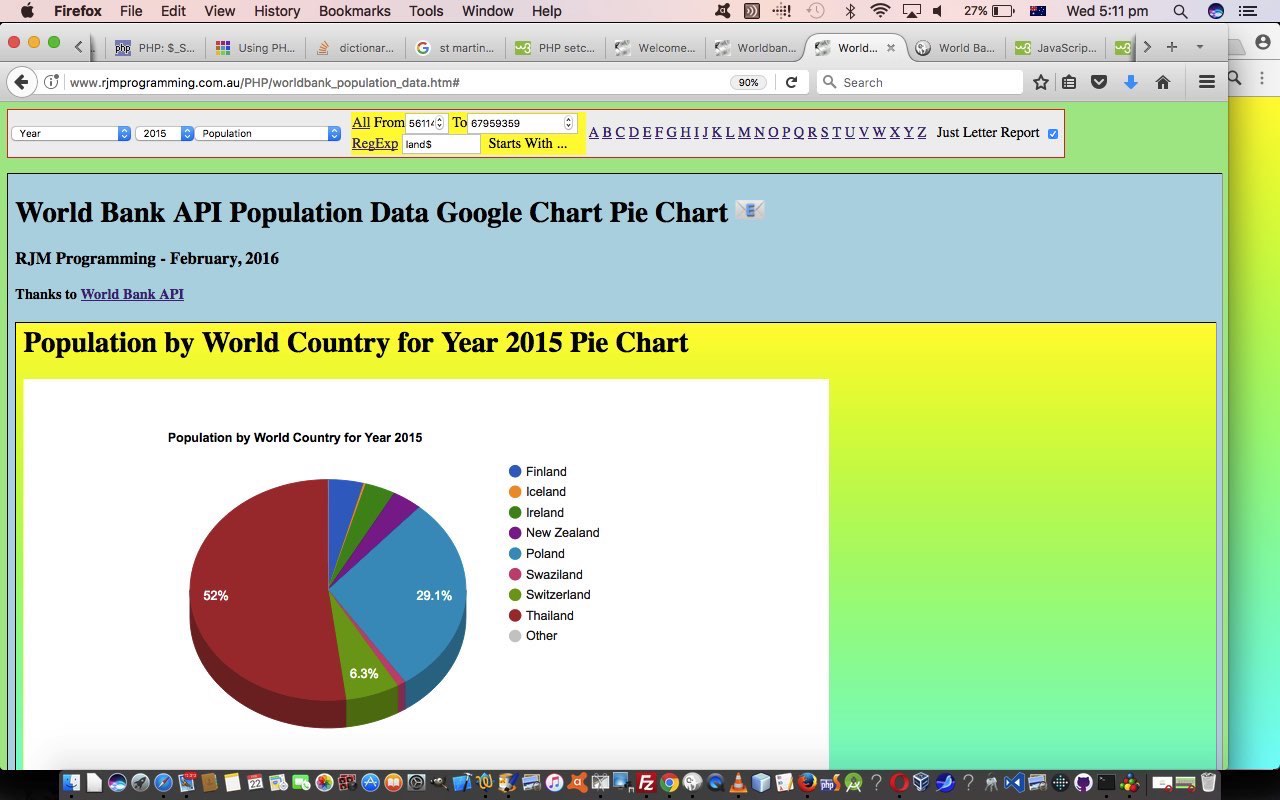Image resolution: width=1280 pixels, height=800 pixels.
Task: Click the home button in the toolbar
Action: pos(1160,82)
